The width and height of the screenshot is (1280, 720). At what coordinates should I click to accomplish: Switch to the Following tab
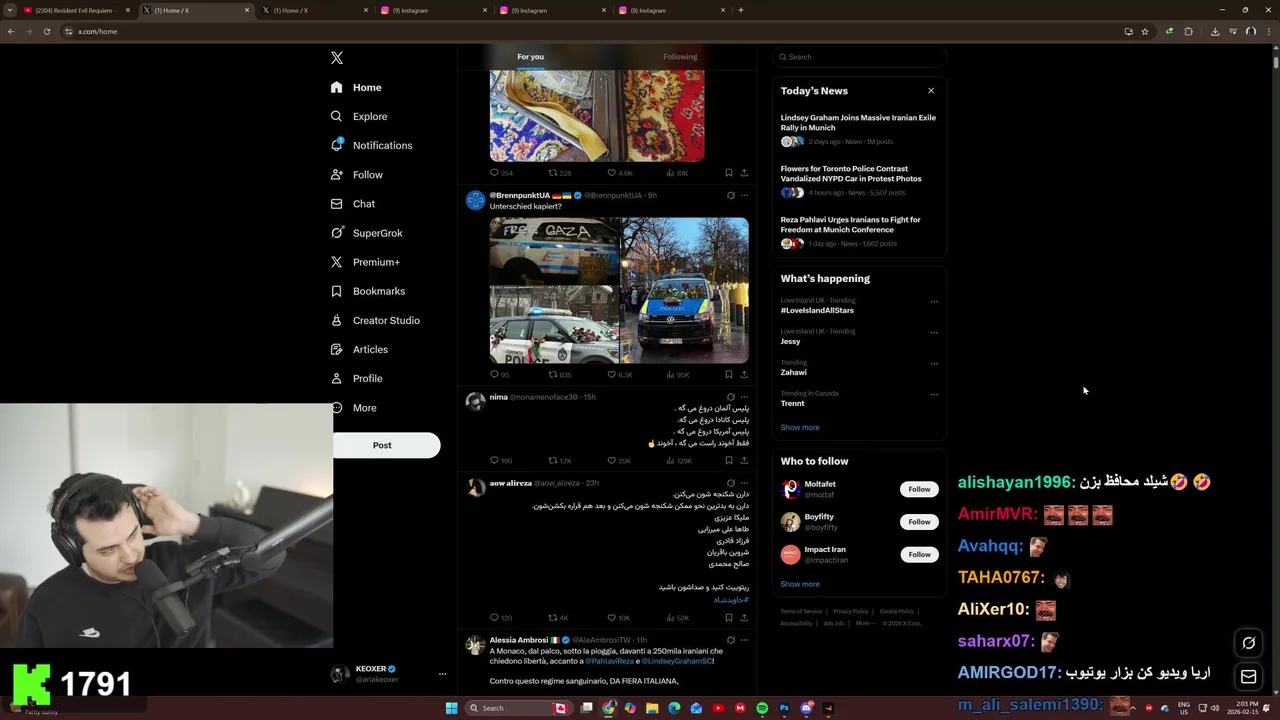pyautogui.click(x=680, y=57)
